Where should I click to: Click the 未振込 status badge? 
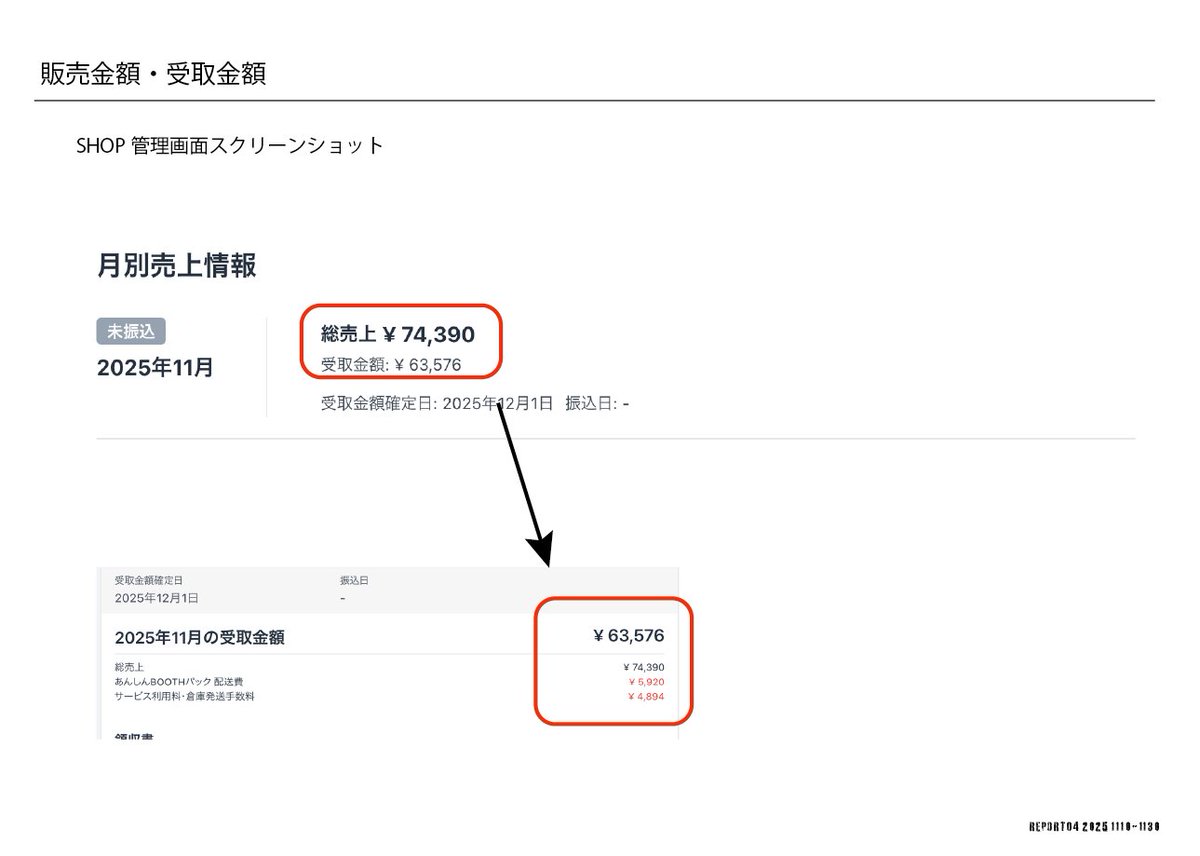coord(131,332)
